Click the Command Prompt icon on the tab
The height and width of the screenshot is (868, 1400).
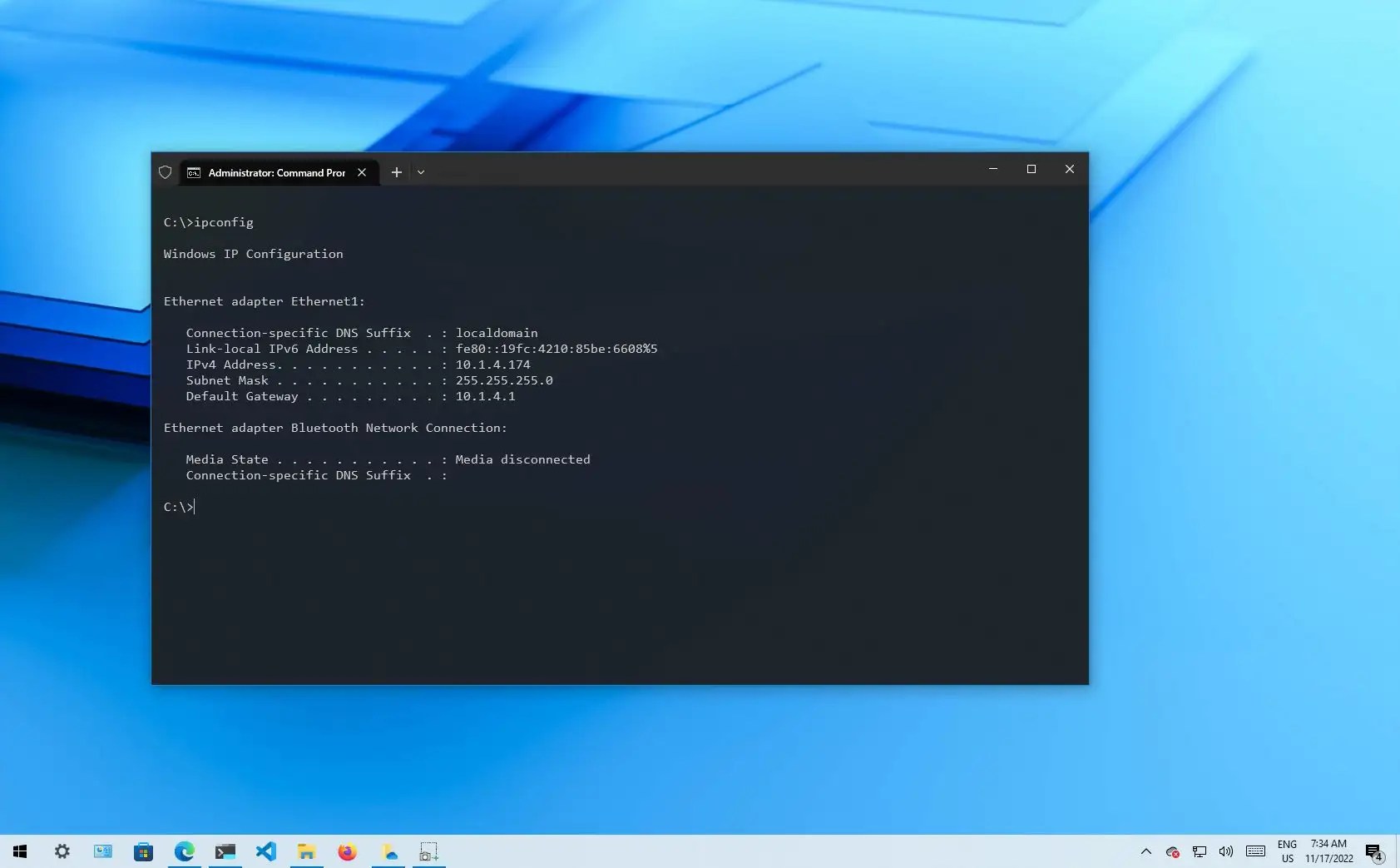193,172
